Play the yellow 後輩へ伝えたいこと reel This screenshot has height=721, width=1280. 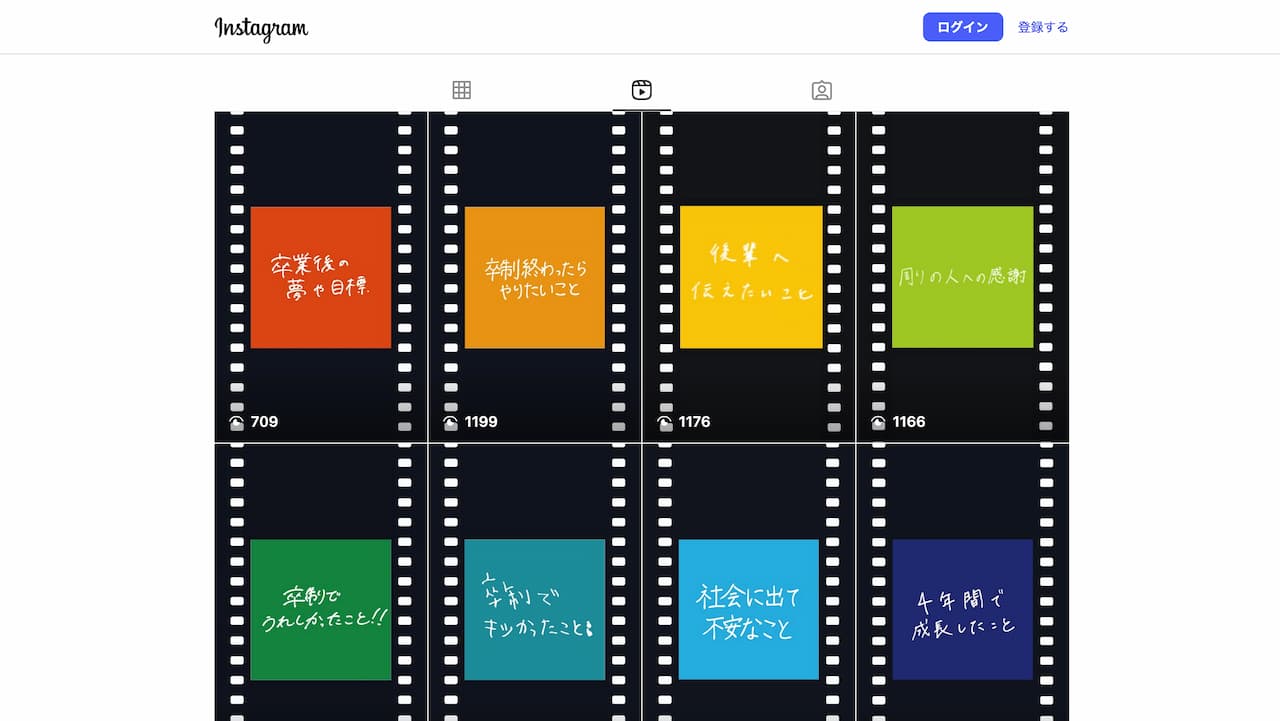coord(750,277)
